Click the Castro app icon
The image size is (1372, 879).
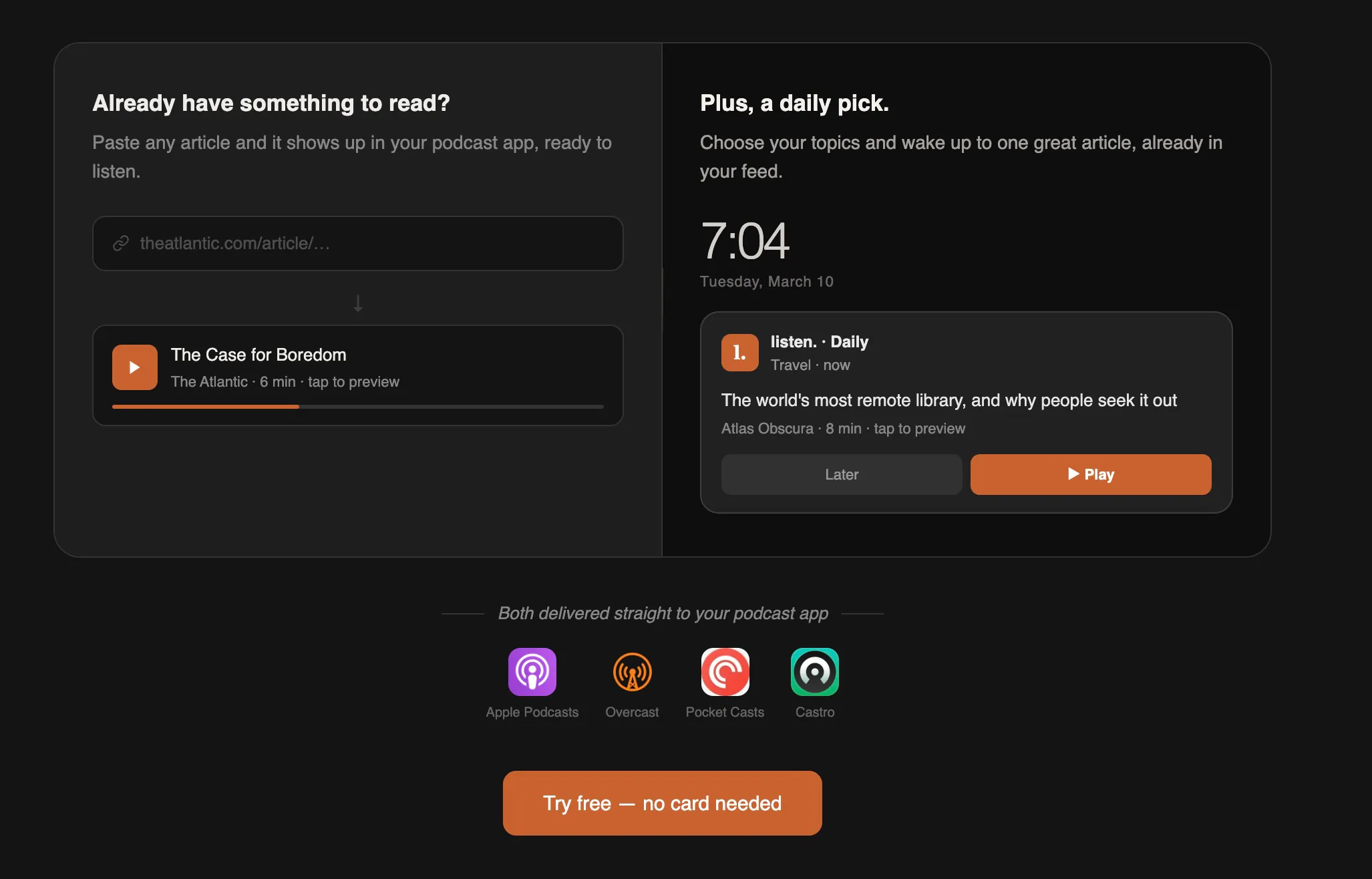(x=815, y=672)
